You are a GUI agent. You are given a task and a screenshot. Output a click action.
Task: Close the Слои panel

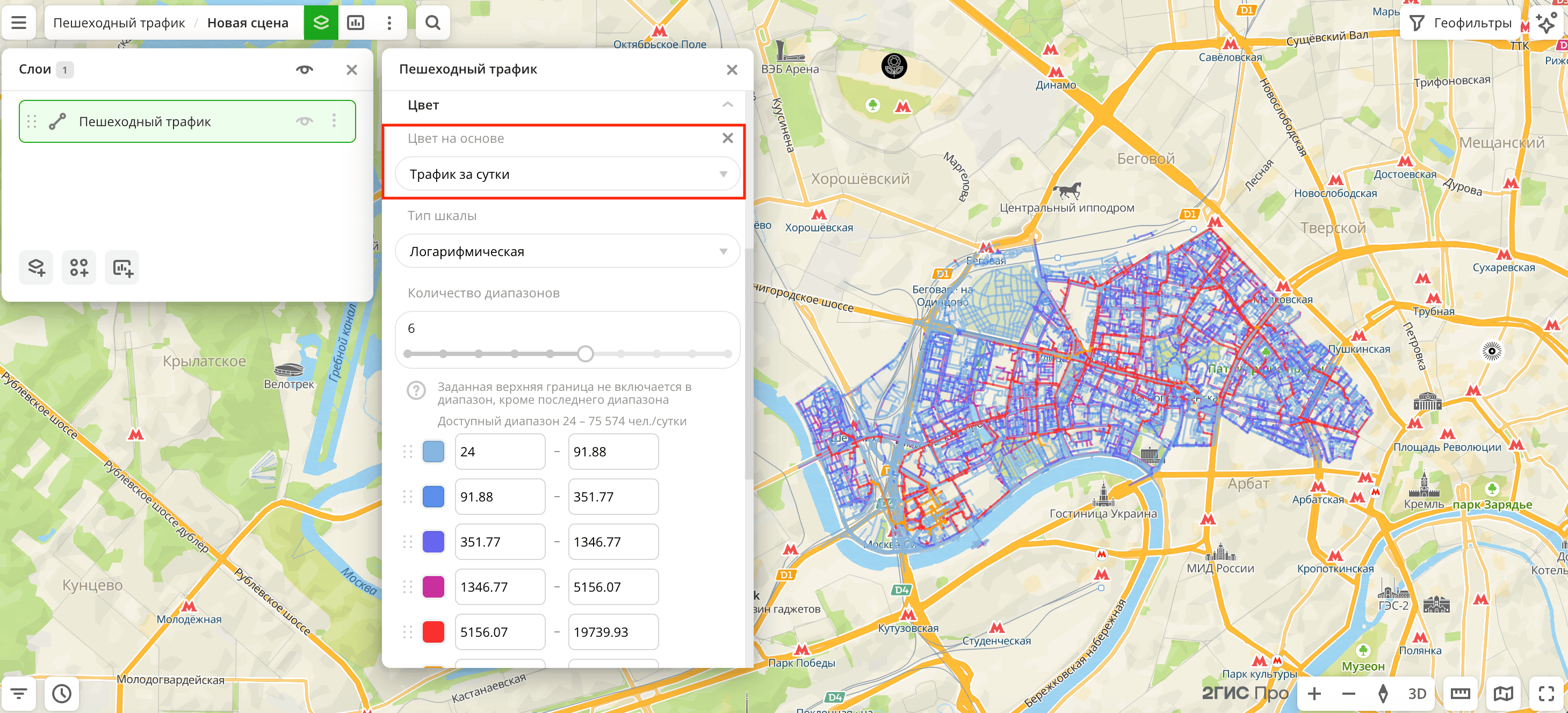[x=352, y=69]
